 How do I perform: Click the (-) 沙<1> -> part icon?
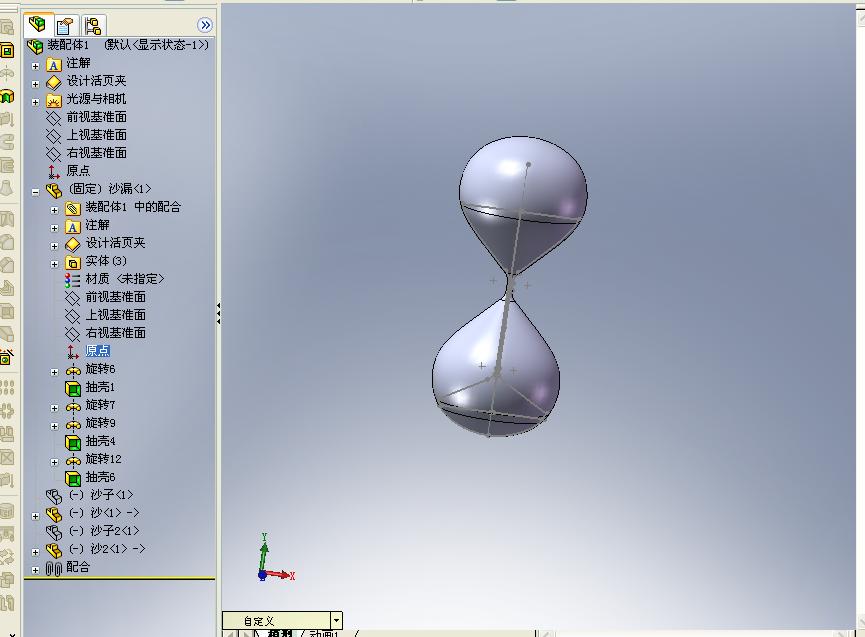(54, 515)
